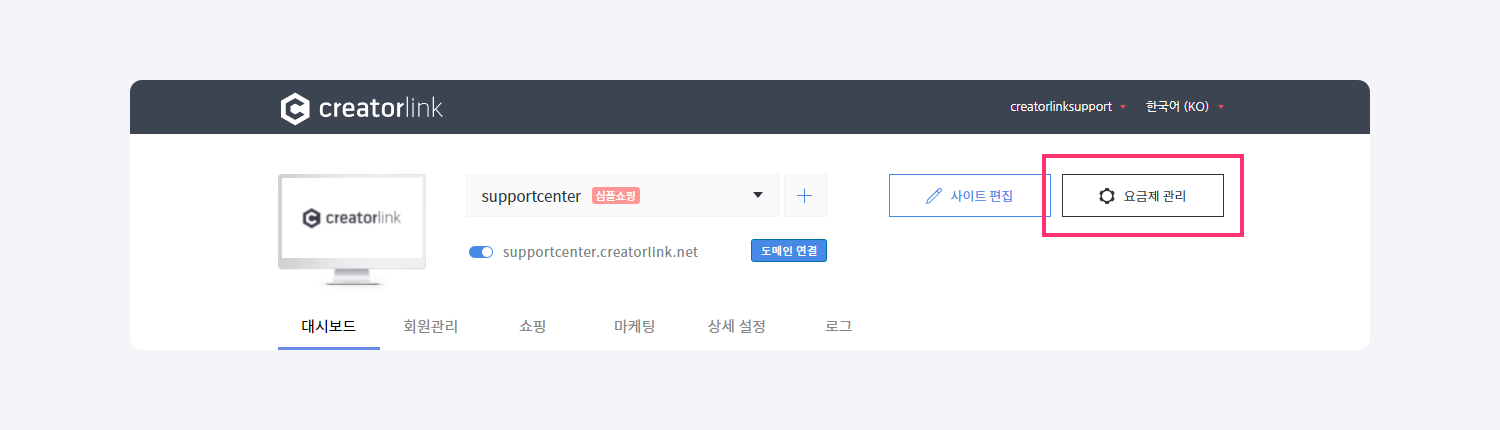This screenshot has width=1500, height=430.
Task: Click the 심플쇼핑 plan badge
Action: click(x=615, y=196)
